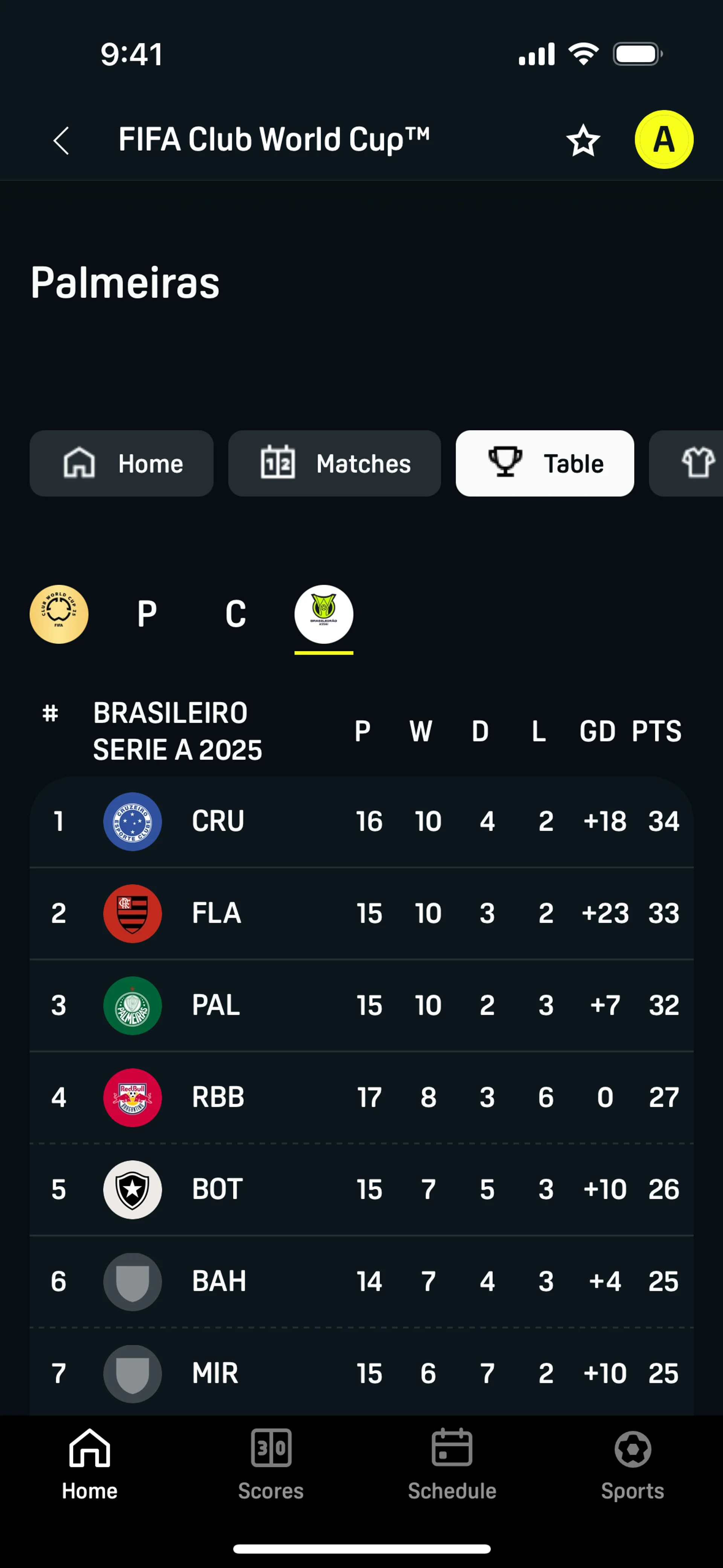The width and height of the screenshot is (723, 1568).
Task: Go to Scores in bottom navigation
Action: point(271,1464)
